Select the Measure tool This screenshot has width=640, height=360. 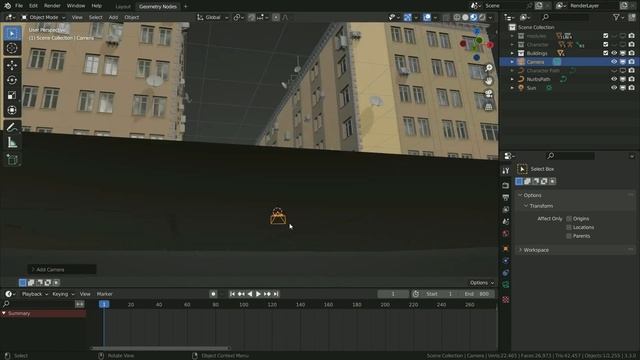coord(12,142)
